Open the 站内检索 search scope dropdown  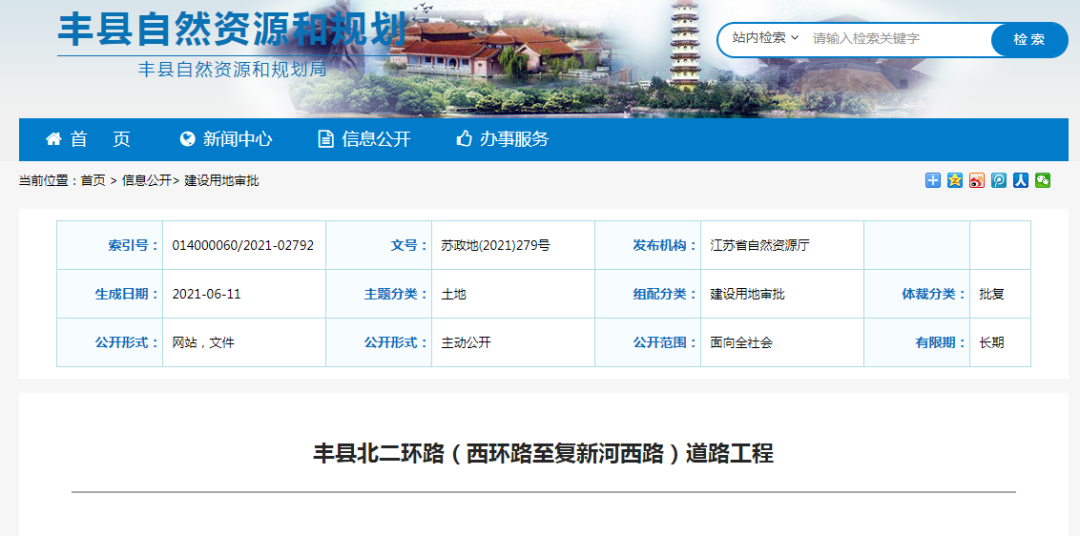point(765,38)
